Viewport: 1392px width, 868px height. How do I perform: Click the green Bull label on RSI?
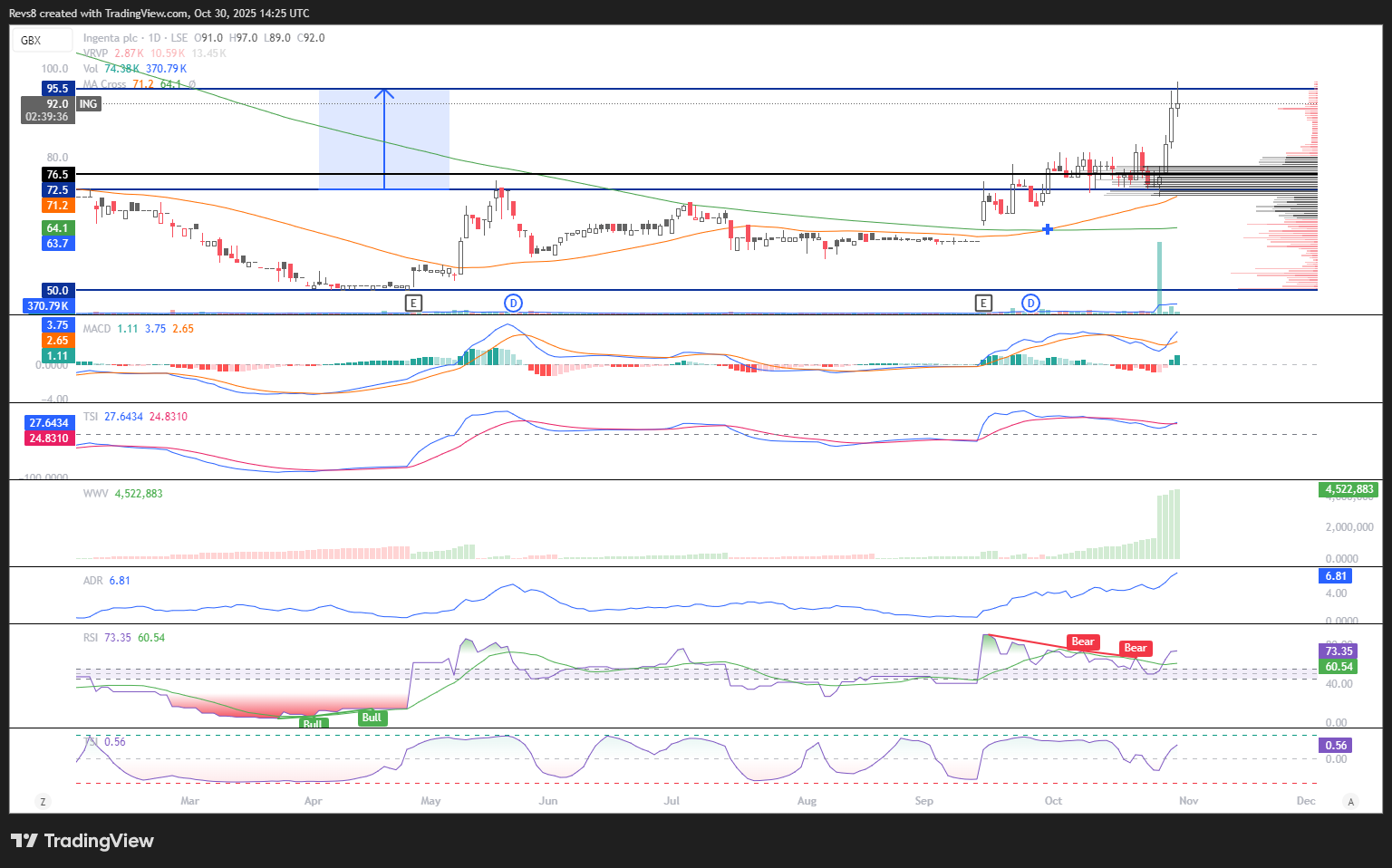pos(372,718)
